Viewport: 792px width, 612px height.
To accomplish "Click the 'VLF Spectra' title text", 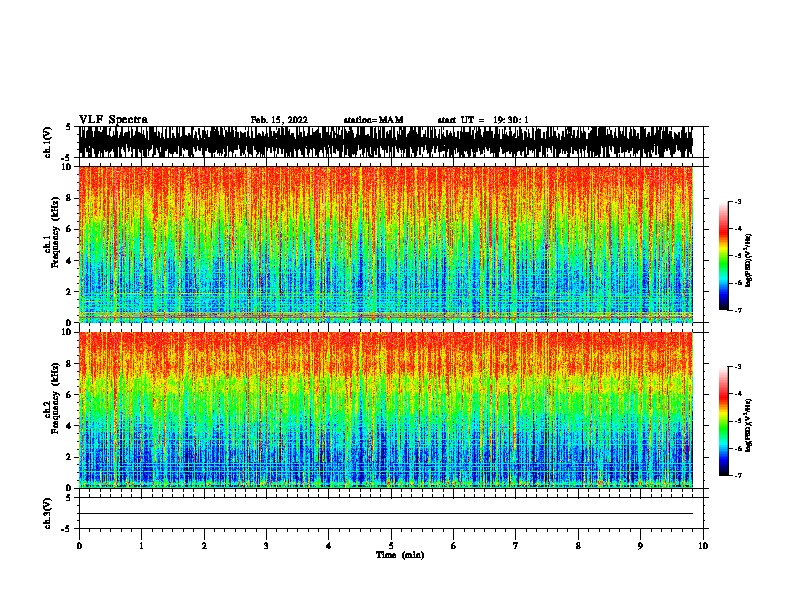I will tap(113, 120).
